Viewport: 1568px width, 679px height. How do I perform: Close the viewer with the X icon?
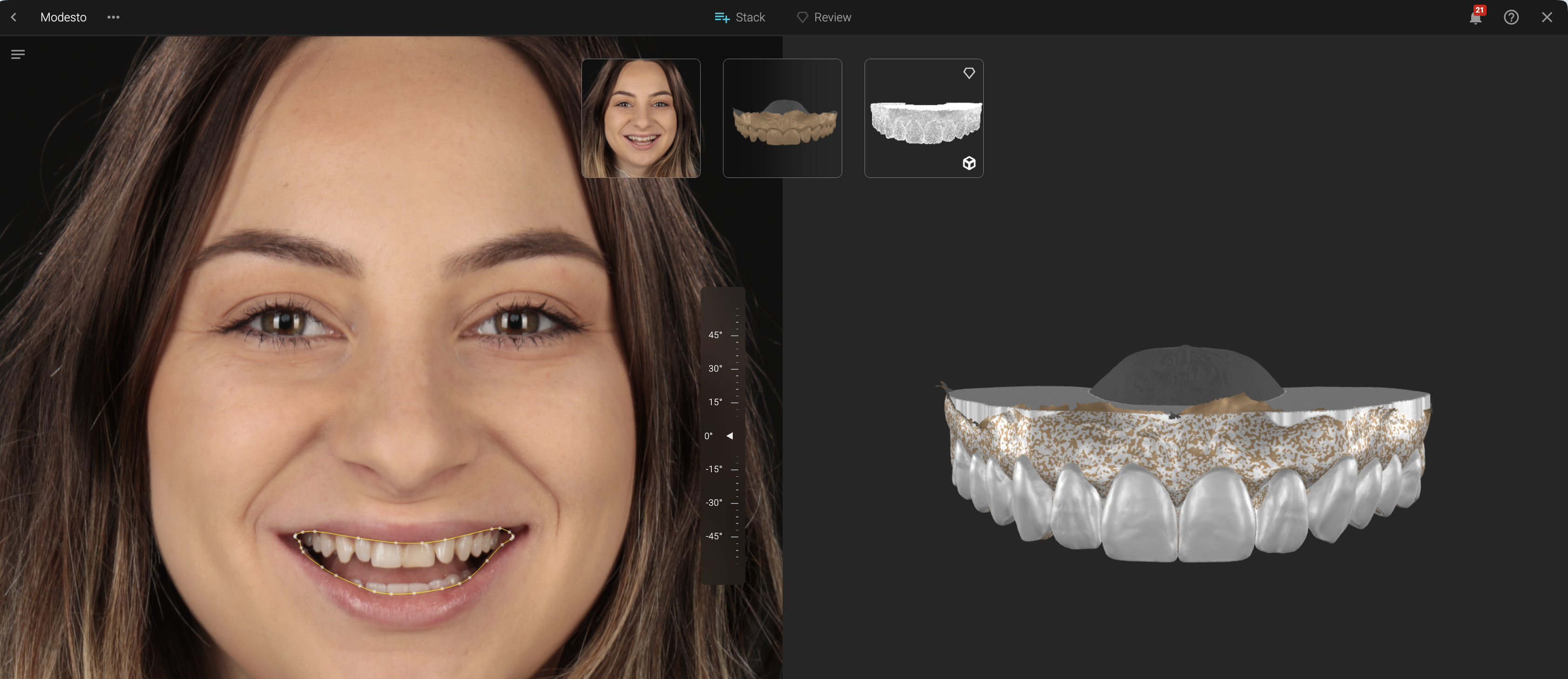[x=1547, y=17]
